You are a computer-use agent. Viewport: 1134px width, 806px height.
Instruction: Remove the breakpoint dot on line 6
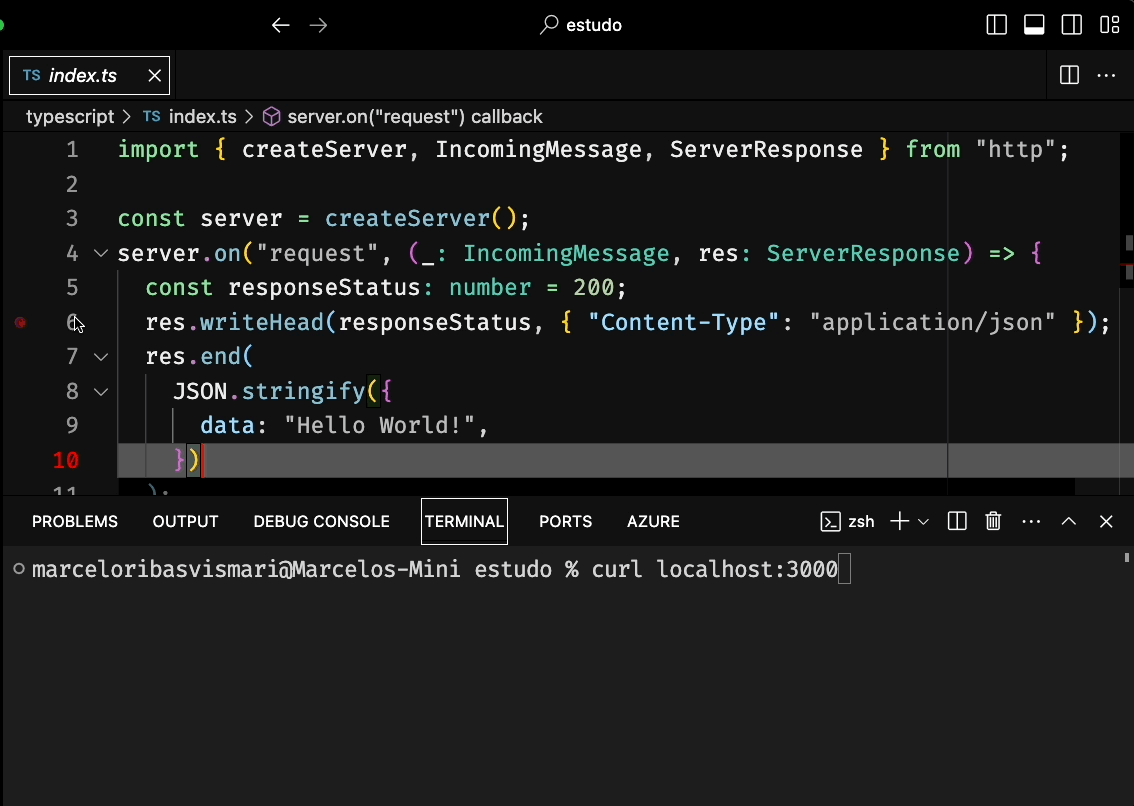(21, 323)
